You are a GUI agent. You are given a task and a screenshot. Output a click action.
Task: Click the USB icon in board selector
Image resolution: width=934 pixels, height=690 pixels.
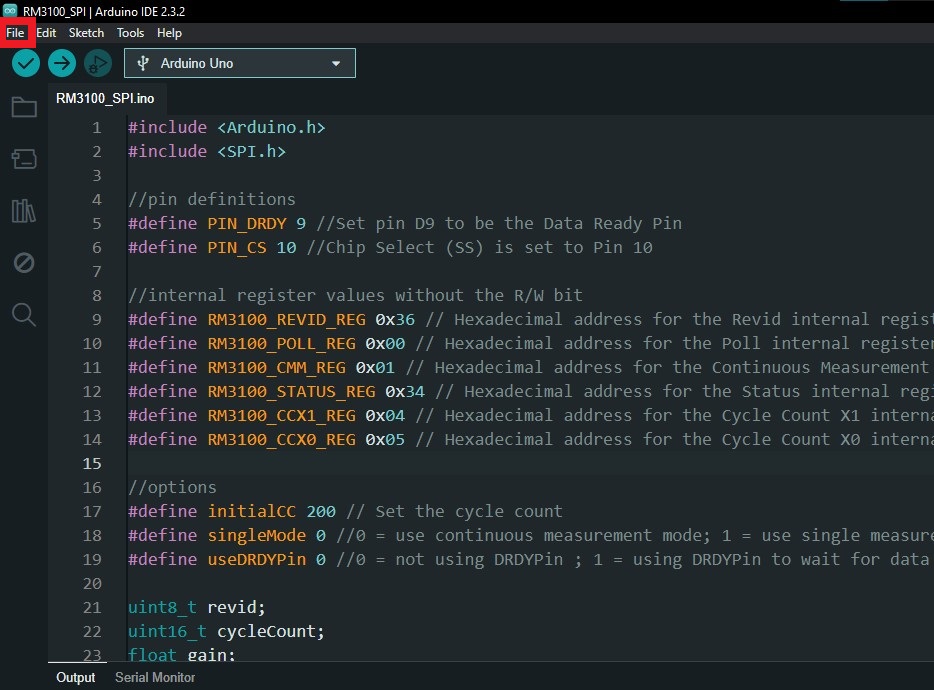click(143, 63)
